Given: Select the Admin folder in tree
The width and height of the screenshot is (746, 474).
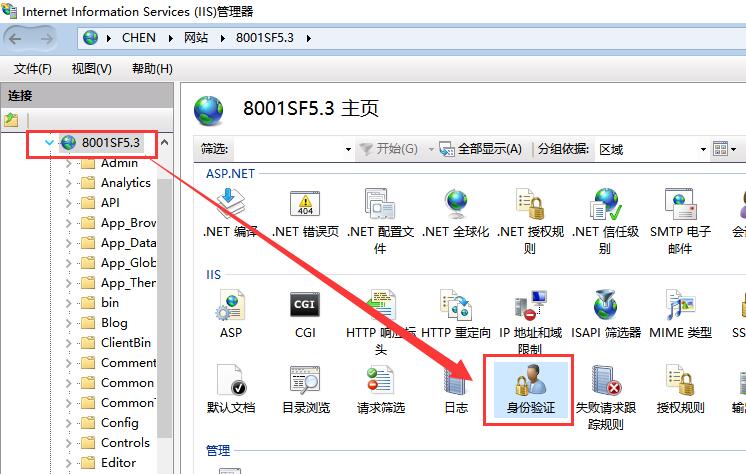Looking at the screenshot, I should tap(119, 163).
